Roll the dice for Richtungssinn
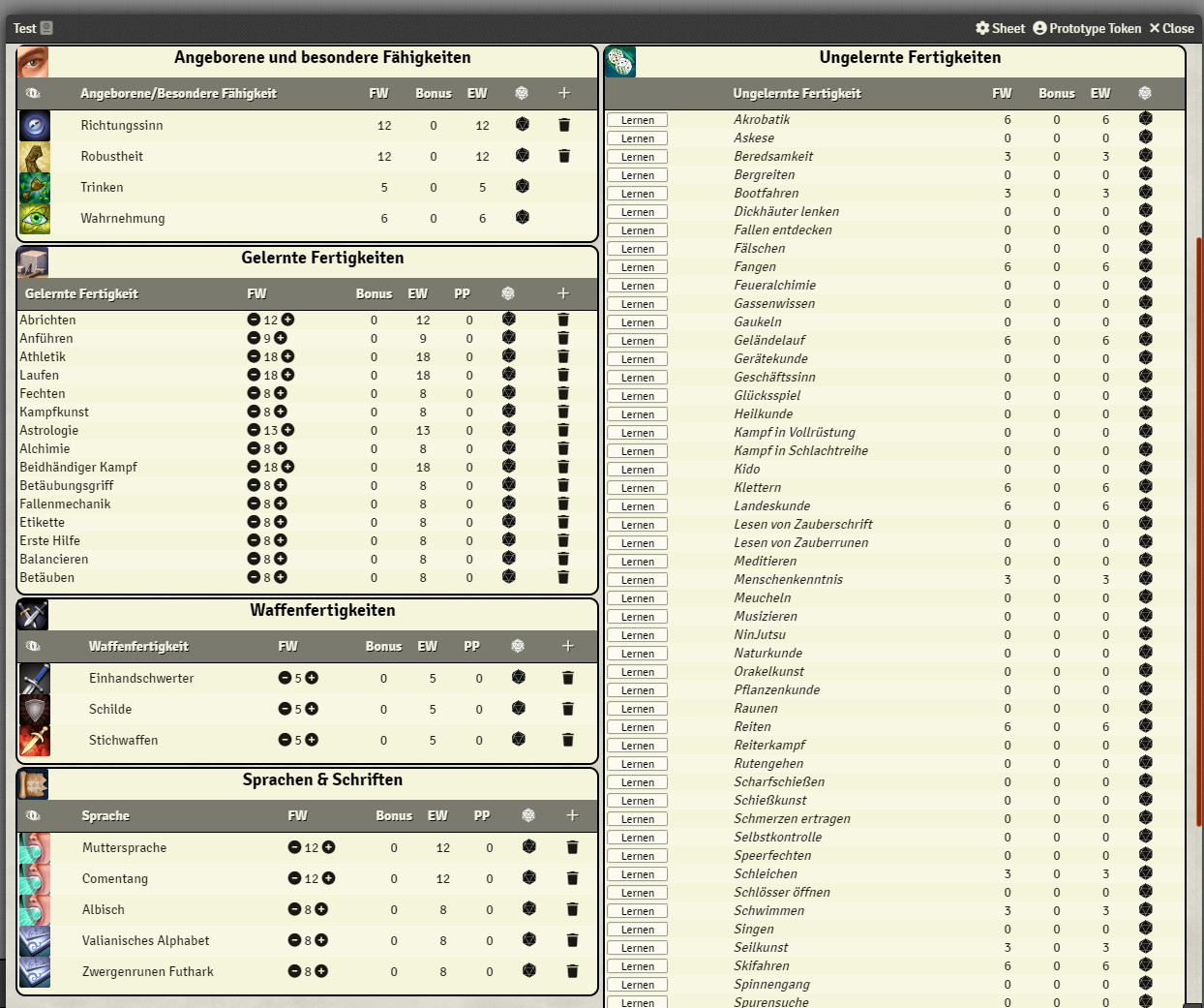 click(x=522, y=124)
